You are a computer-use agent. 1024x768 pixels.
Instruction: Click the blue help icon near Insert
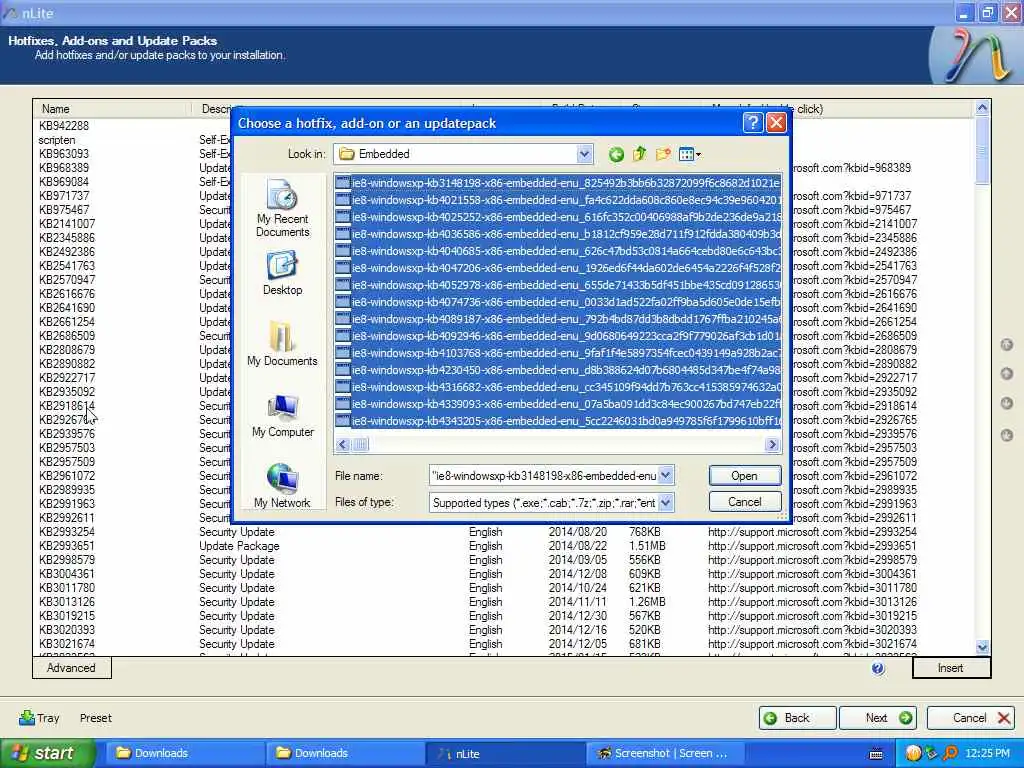click(x=878, y=668)
